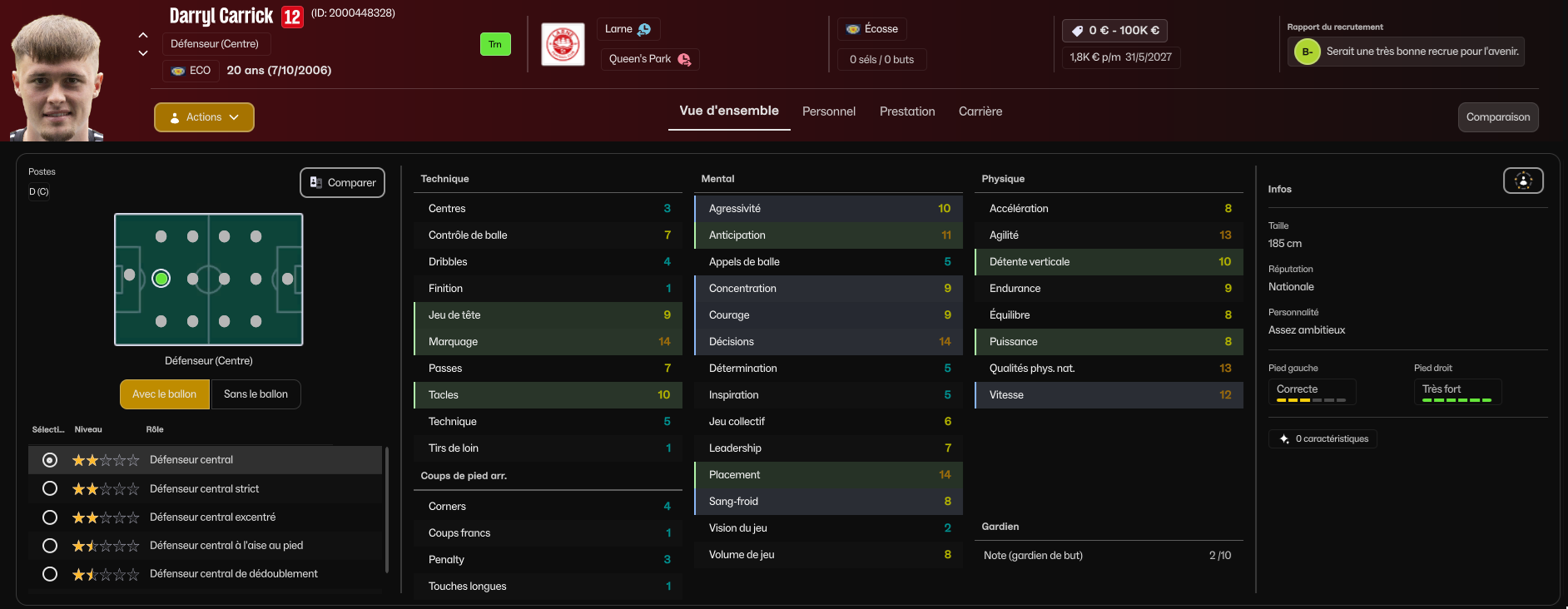The height and width of the screenshot is (609, 1568).
Task: Choose the Défenseur central de dédoublement radio
Action: (x=50, y=574)
